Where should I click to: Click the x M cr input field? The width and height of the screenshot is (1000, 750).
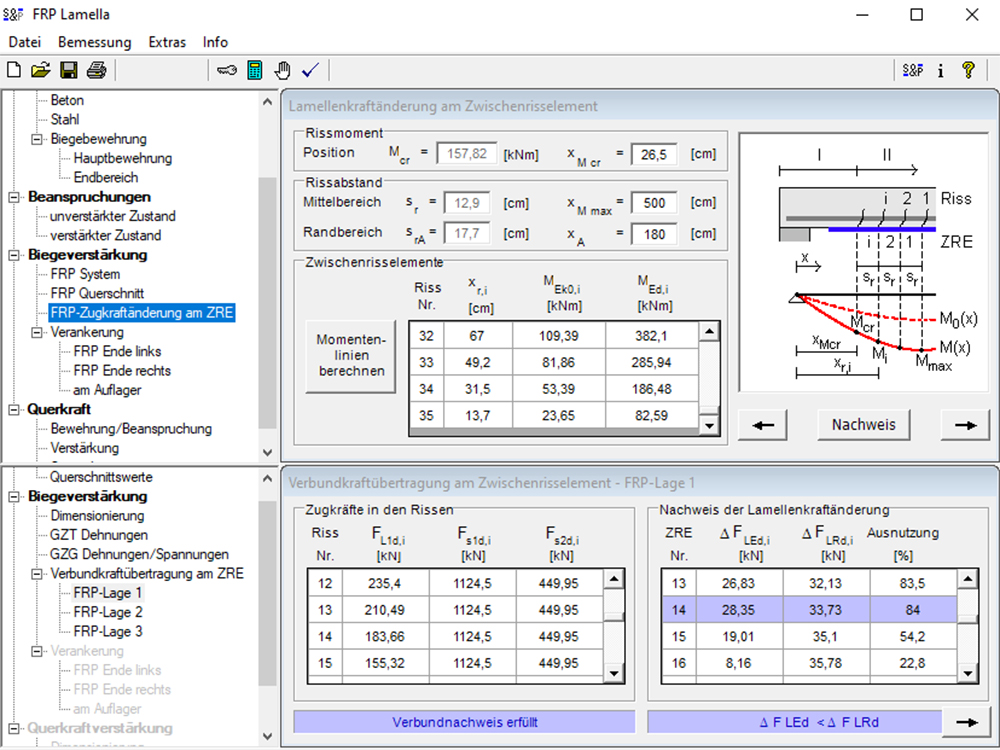654,154
